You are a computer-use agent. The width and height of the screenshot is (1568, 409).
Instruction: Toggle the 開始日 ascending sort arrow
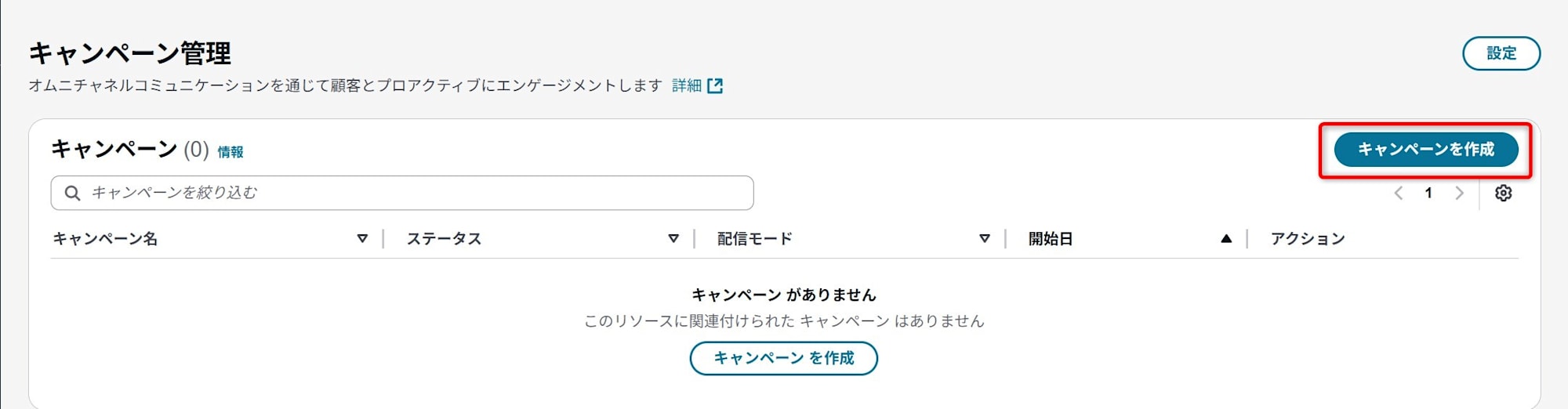[x=1226, y=238]
